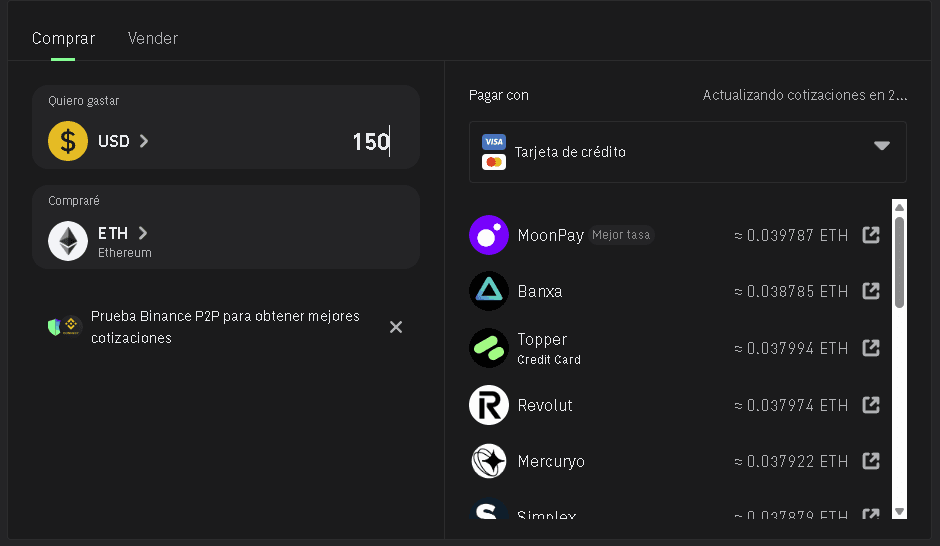
Task: Click the Actualizando cotizaciones status text
Action: point(805,95)
